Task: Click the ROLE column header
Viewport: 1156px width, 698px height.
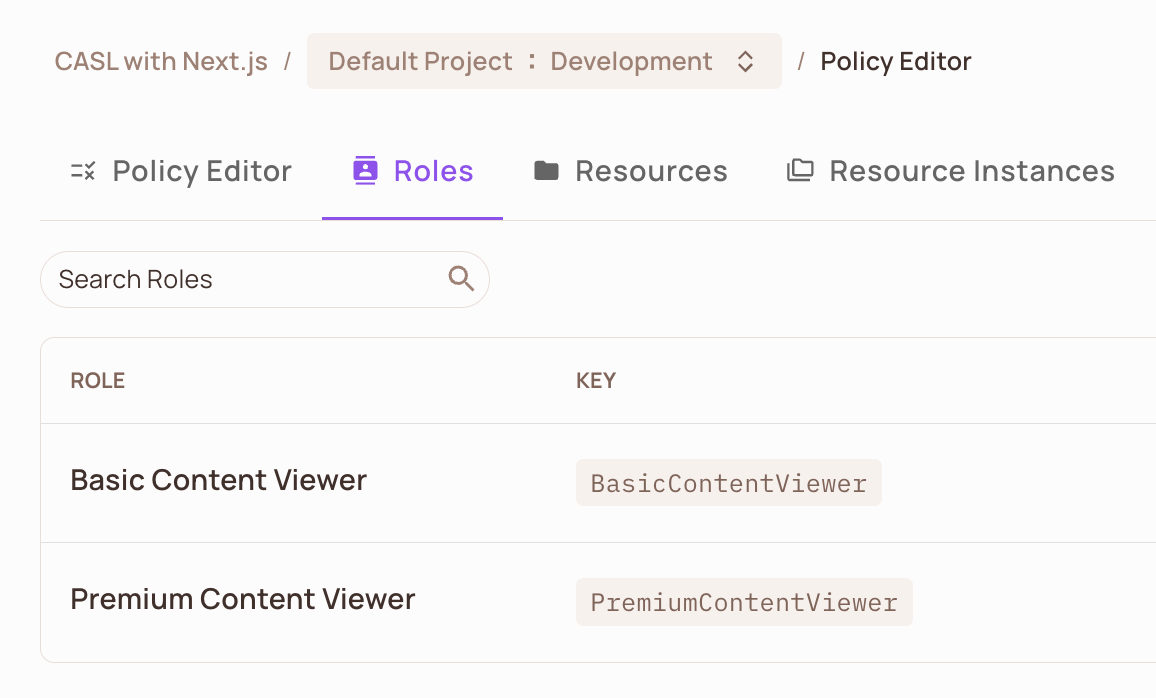Action: 97,380
